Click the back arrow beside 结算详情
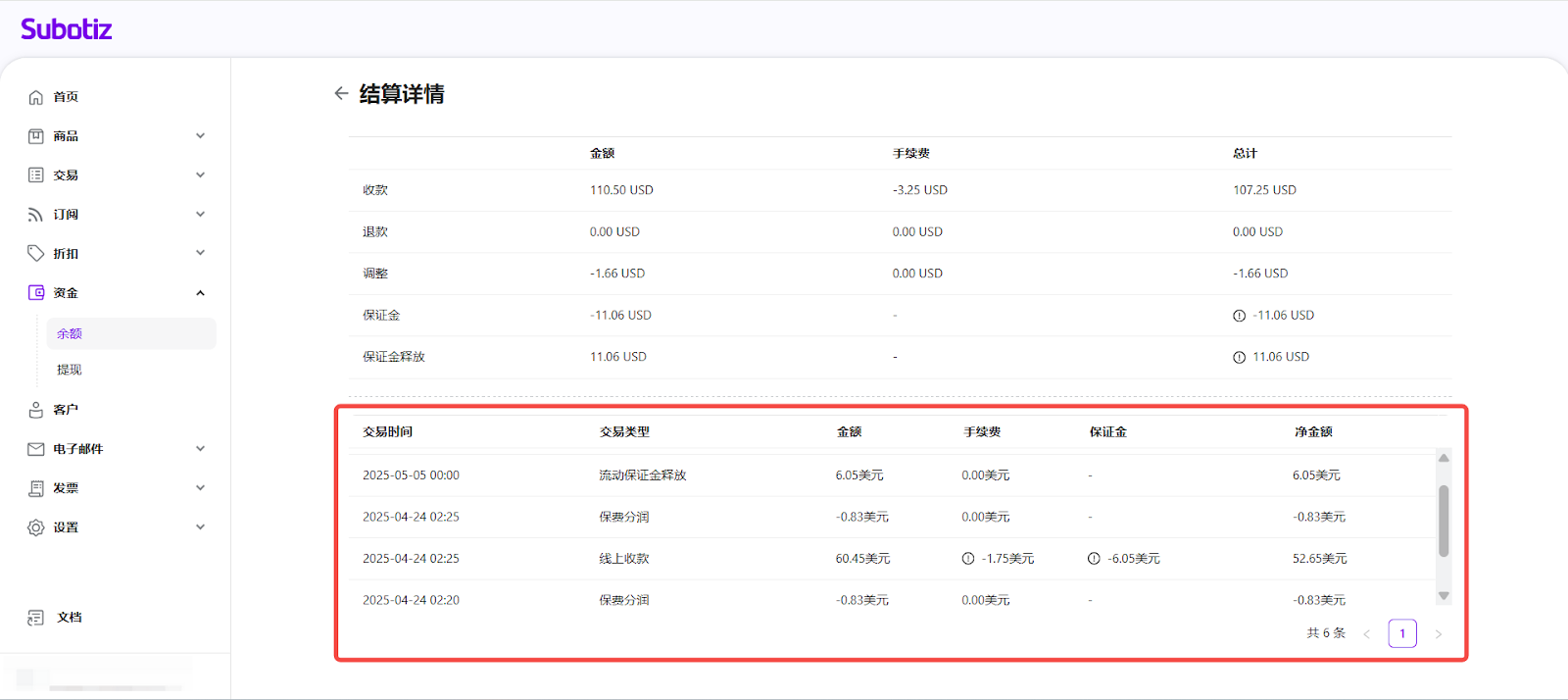This screenshot has height=700, width=1568. (341, 93)
